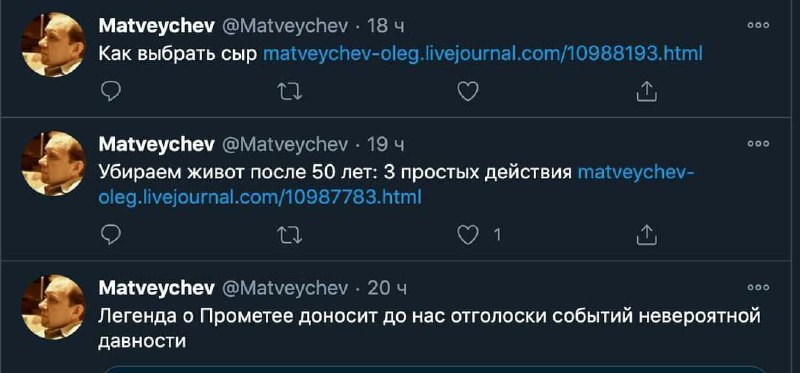Share the Как выбрать сыр tweet
This screenshot has height=373, width=800.
646,92
